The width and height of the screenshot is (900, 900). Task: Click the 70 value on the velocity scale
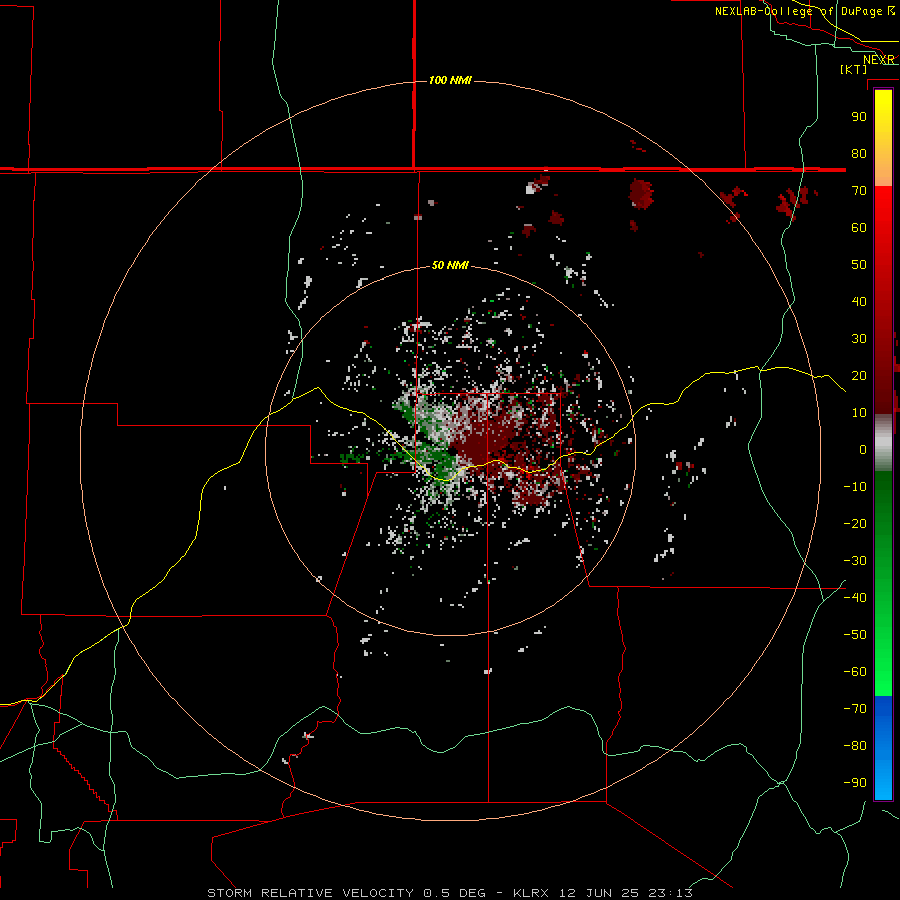click(859, 191)
